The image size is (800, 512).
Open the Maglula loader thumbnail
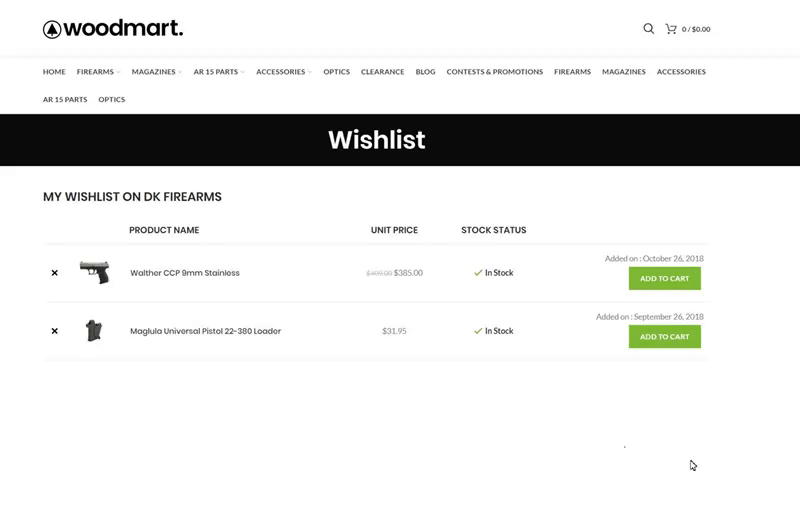[94, 330]
